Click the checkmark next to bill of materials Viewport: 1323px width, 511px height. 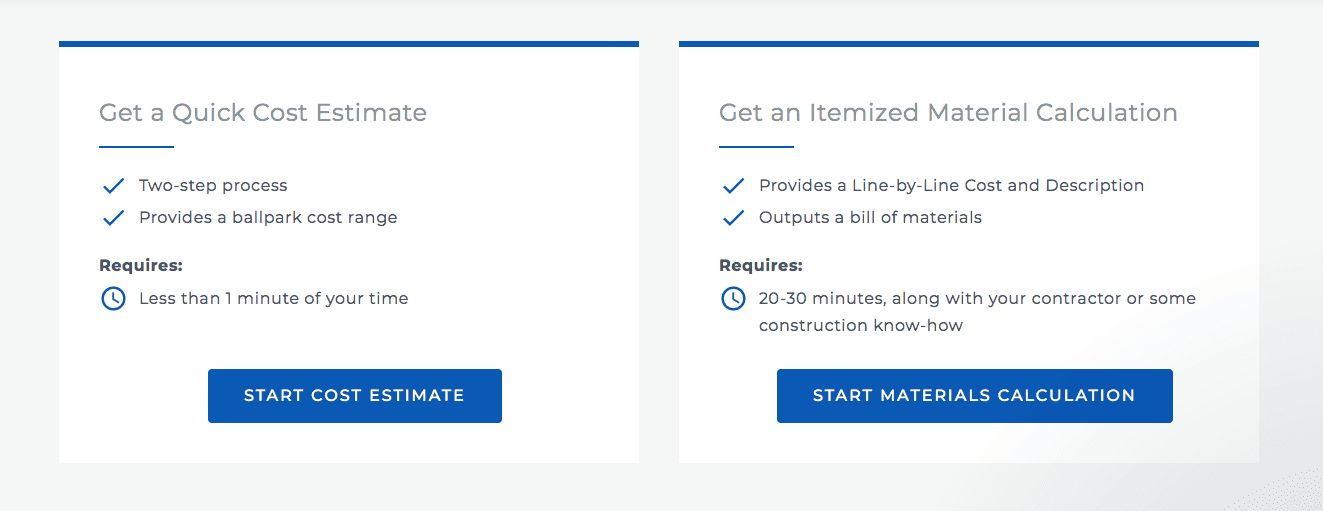coord(733,218)
